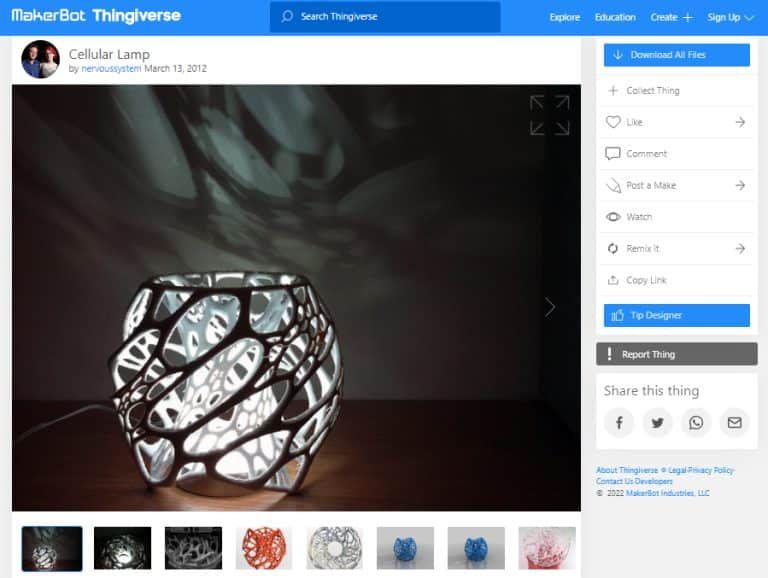Open the Education menu
Image resolution: width=768 pixels, height=578 pixels.
click(615, 17)
